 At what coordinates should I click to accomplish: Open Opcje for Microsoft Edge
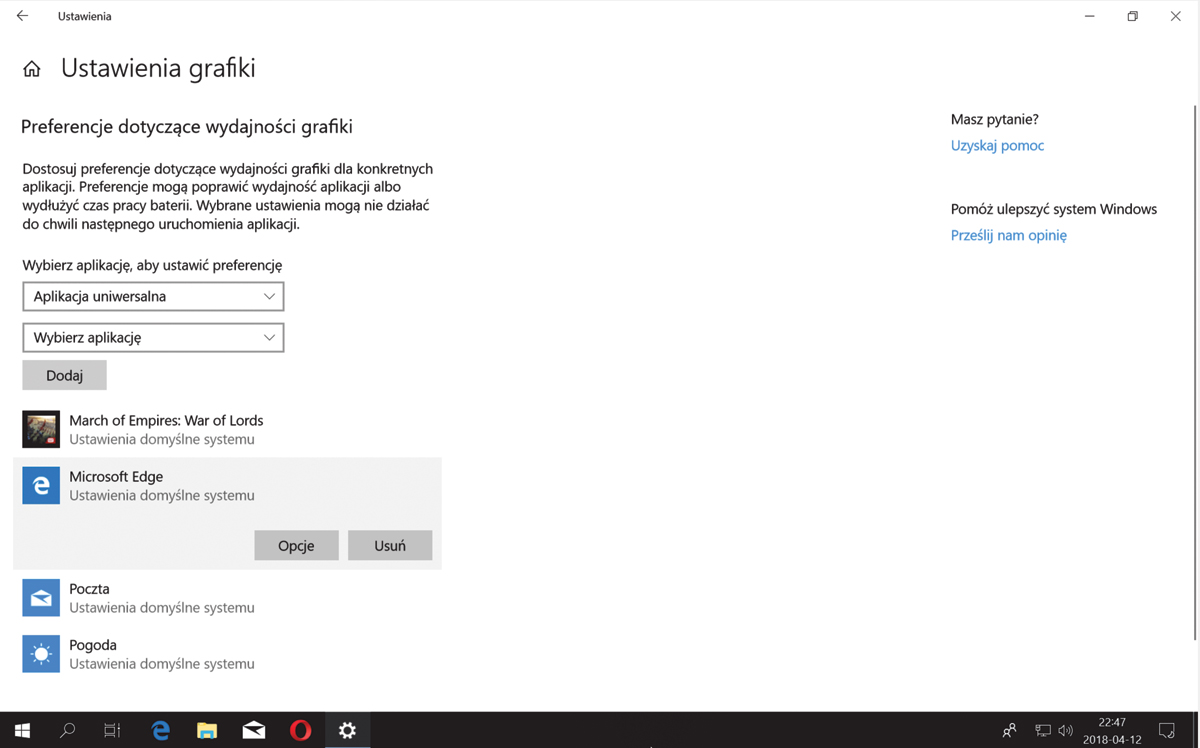[296, 545]
